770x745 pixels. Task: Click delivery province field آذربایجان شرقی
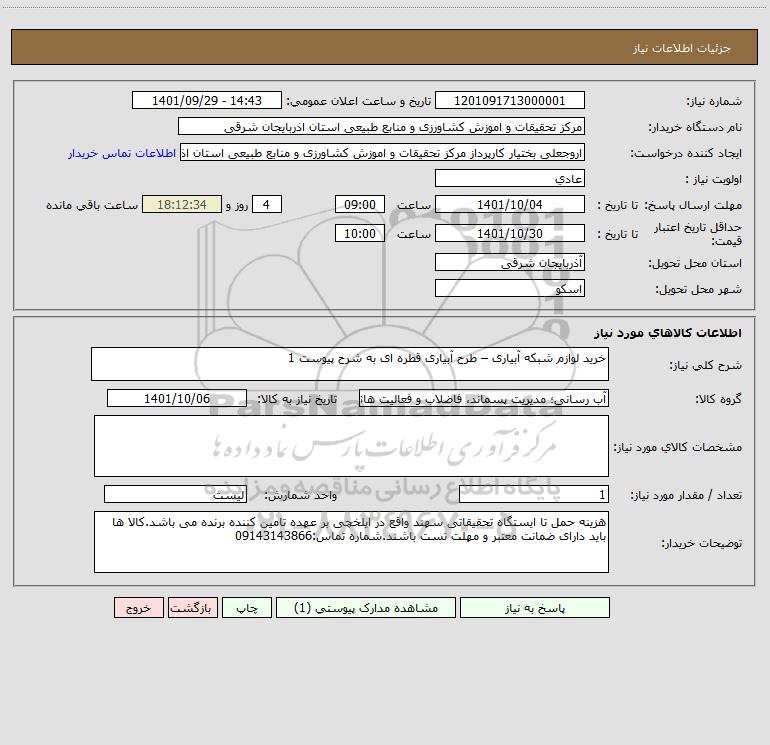[510, 262]
